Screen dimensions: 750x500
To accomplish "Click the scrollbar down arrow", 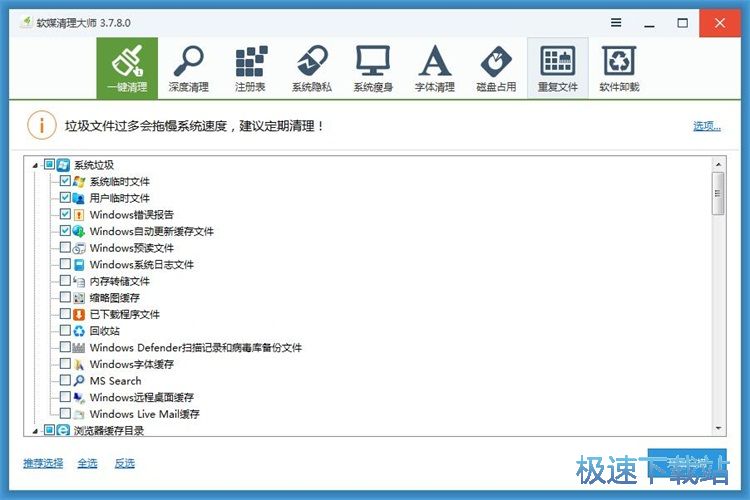I will click(718, 428).
